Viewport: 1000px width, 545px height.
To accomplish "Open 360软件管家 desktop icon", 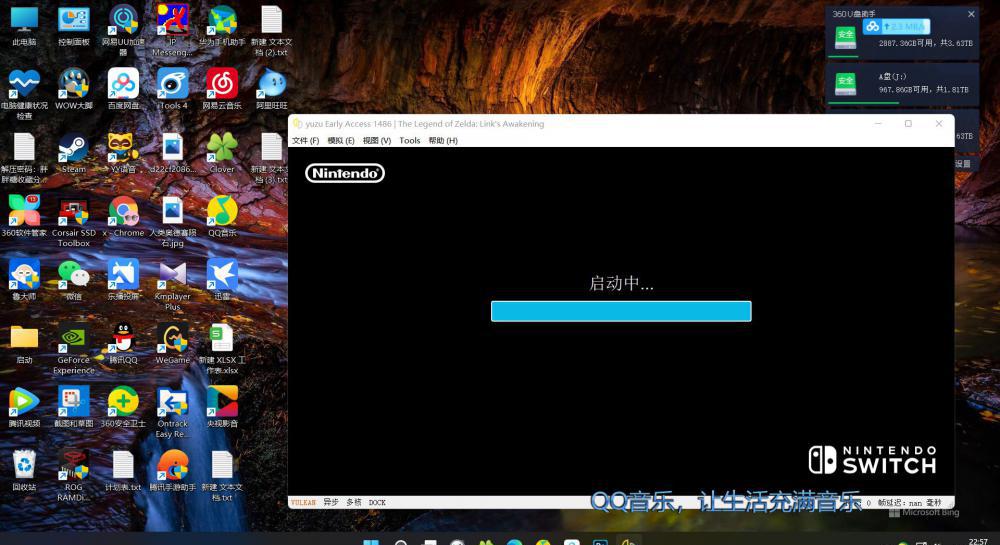I will point(24,215).
